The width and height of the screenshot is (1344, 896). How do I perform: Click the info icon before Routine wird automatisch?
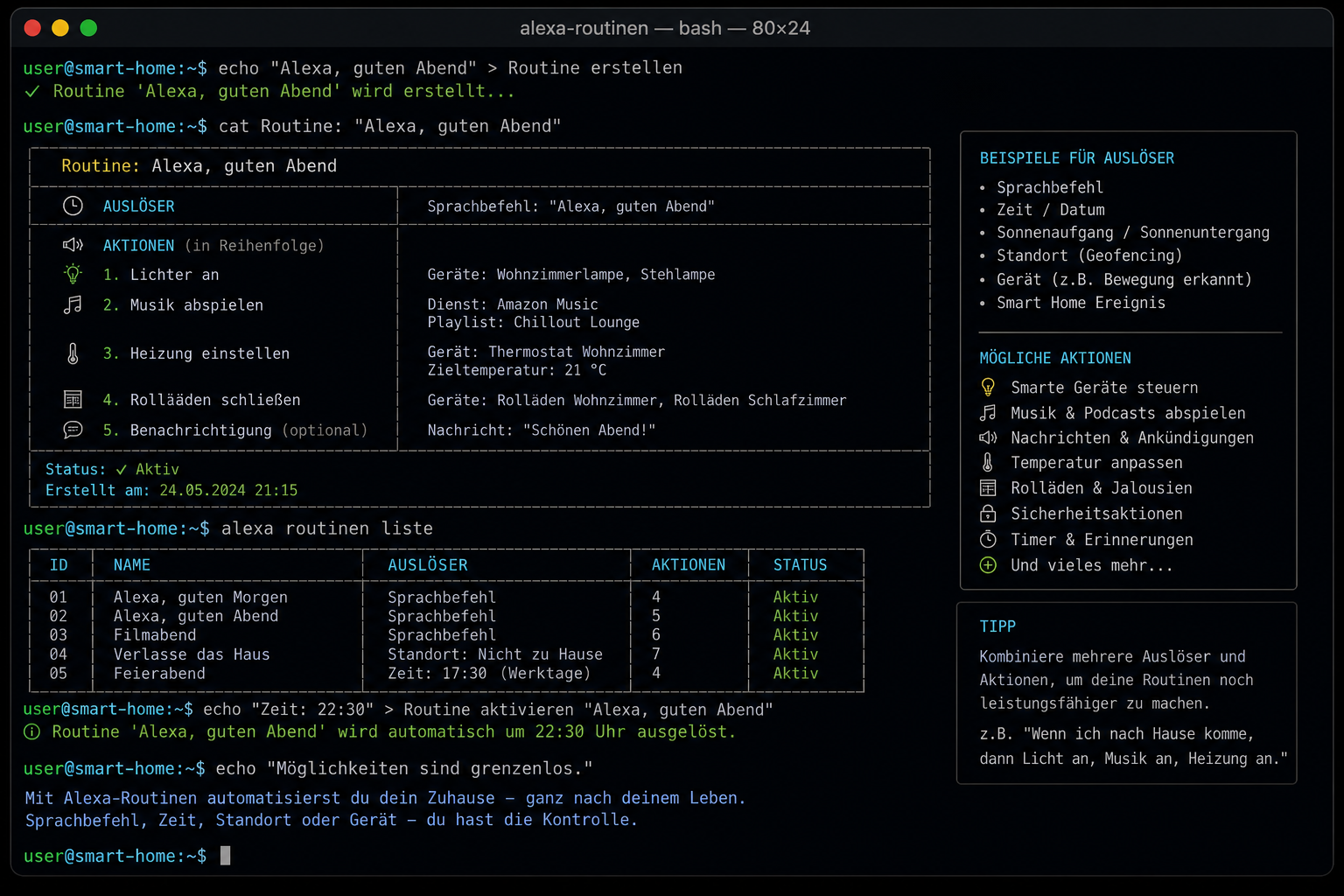coord(31,731)
